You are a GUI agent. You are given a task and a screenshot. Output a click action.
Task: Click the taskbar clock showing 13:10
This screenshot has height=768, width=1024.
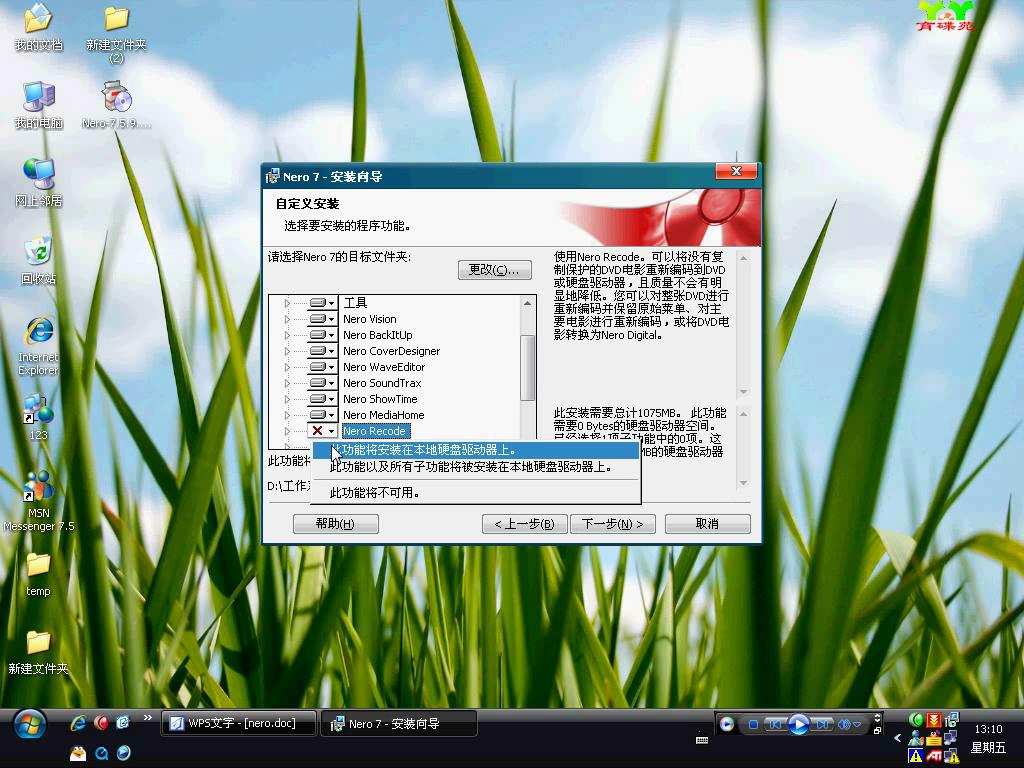point(988,729)
